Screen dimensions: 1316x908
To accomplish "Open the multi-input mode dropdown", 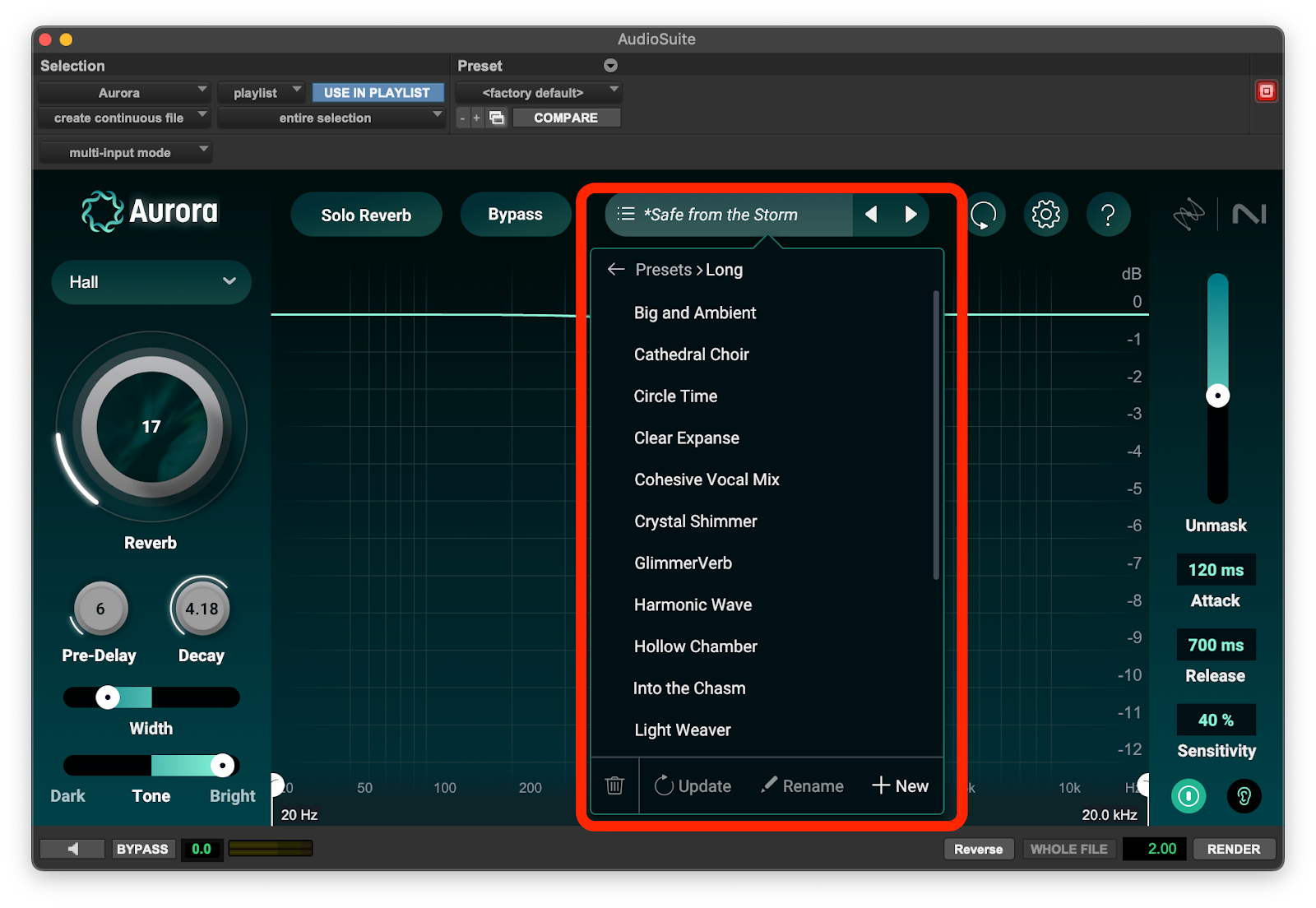I will pyautogui.click(x=125, y=152).
